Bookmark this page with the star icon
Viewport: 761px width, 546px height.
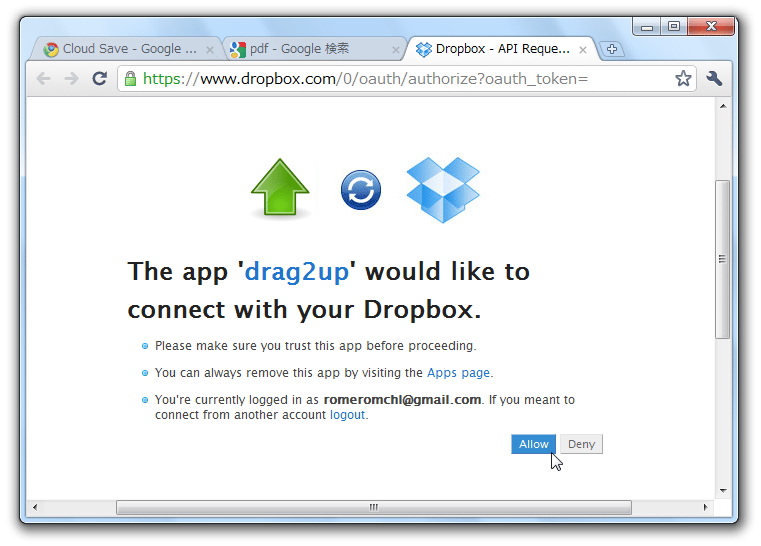(x=683, y=78)
